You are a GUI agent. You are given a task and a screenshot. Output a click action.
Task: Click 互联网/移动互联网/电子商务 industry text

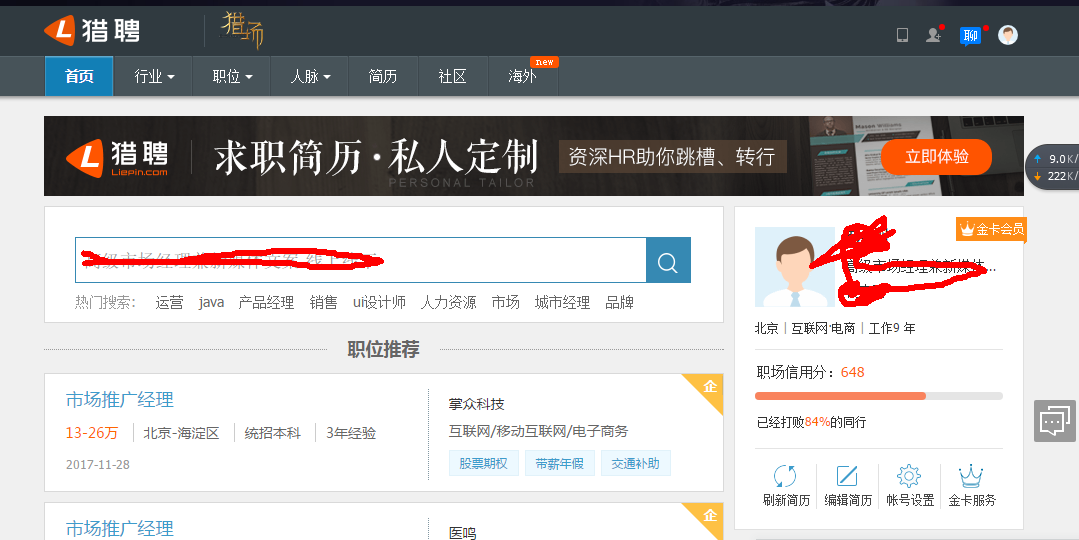coord(538,431)
